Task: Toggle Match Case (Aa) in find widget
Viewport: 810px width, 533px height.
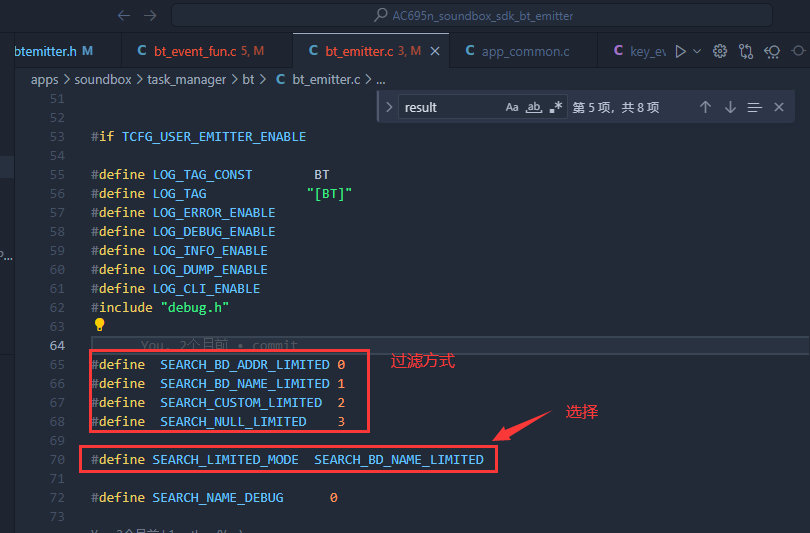Action: 511,107
